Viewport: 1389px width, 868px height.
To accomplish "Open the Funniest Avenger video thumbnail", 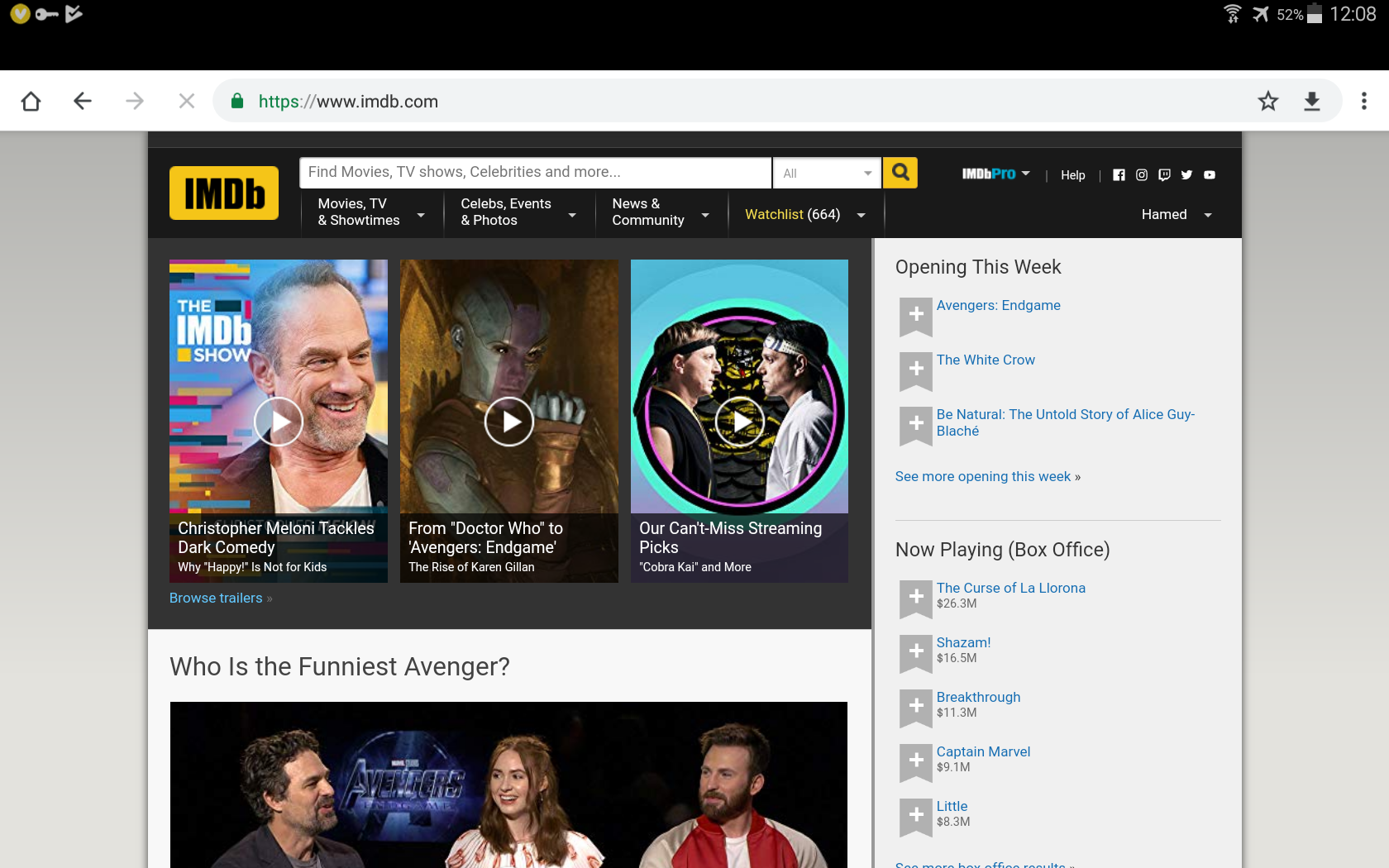I will (508, 785).
